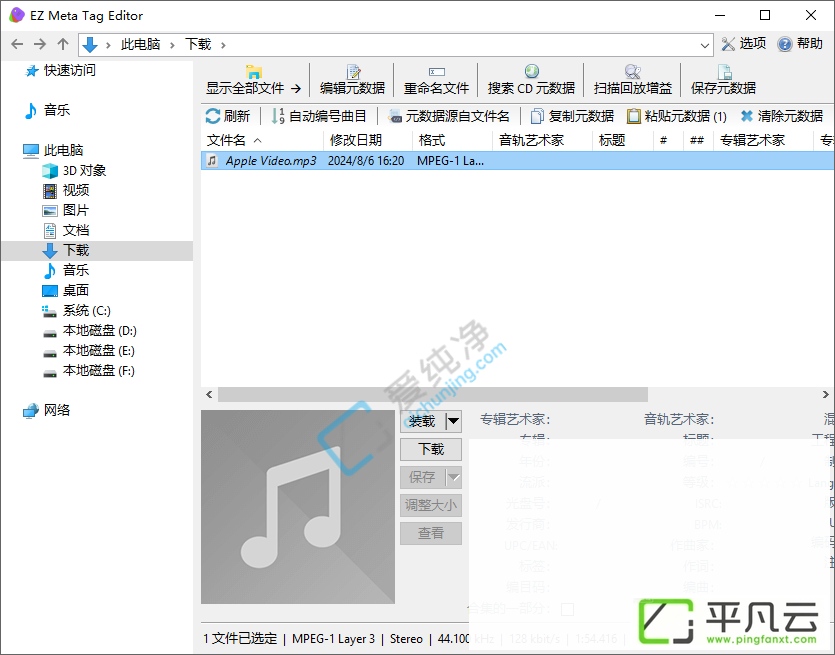Click 重命名文件 toolbar button

pos(436,79)
